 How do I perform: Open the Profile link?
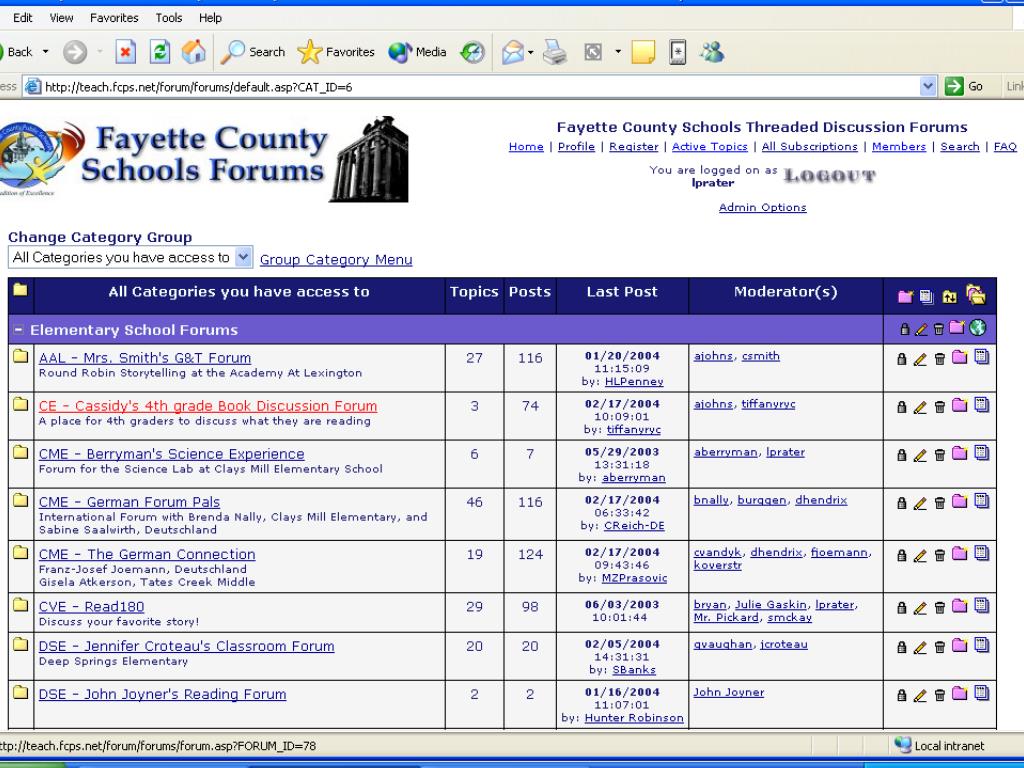pos(576,147)
